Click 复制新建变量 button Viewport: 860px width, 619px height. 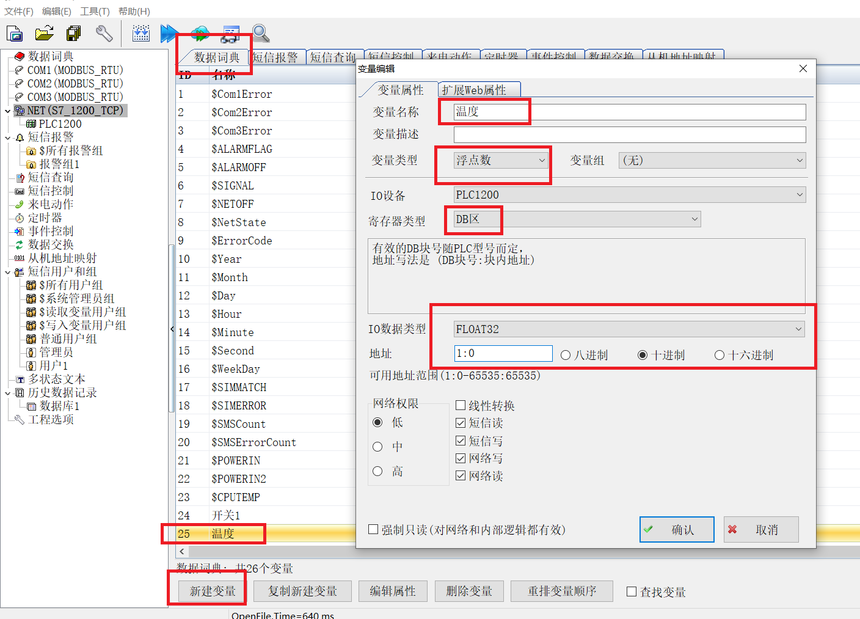coord(302,591)
